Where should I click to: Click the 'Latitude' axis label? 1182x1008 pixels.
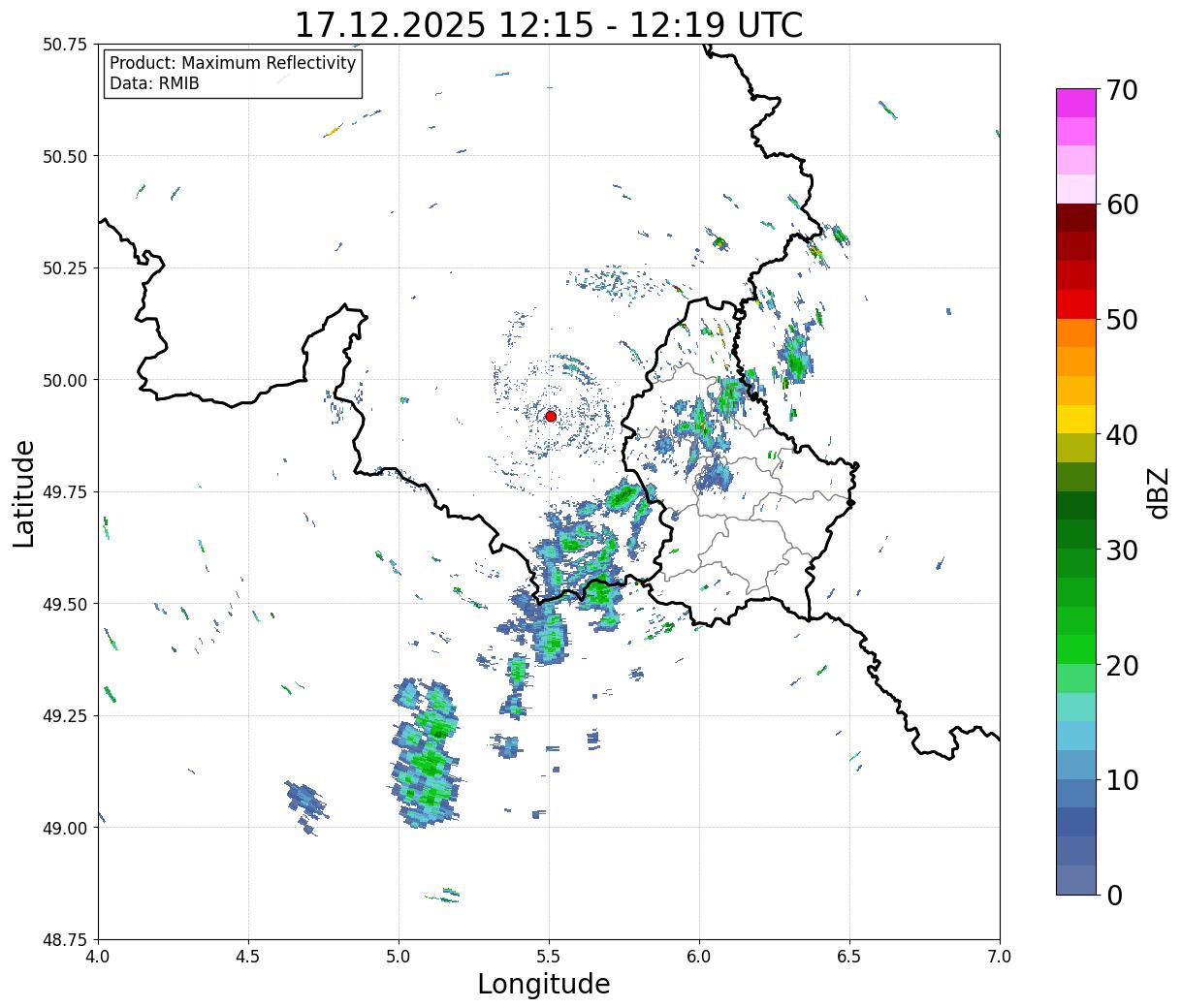[x=24, y=492]
